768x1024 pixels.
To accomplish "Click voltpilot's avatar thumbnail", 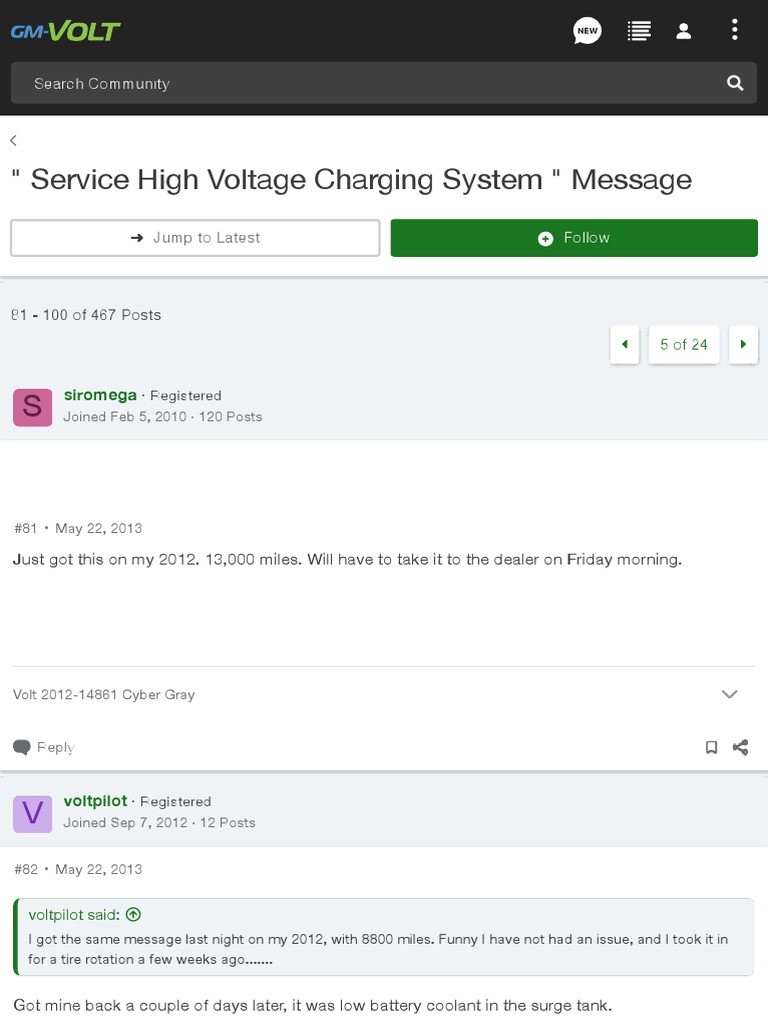I will click(32, 812).
